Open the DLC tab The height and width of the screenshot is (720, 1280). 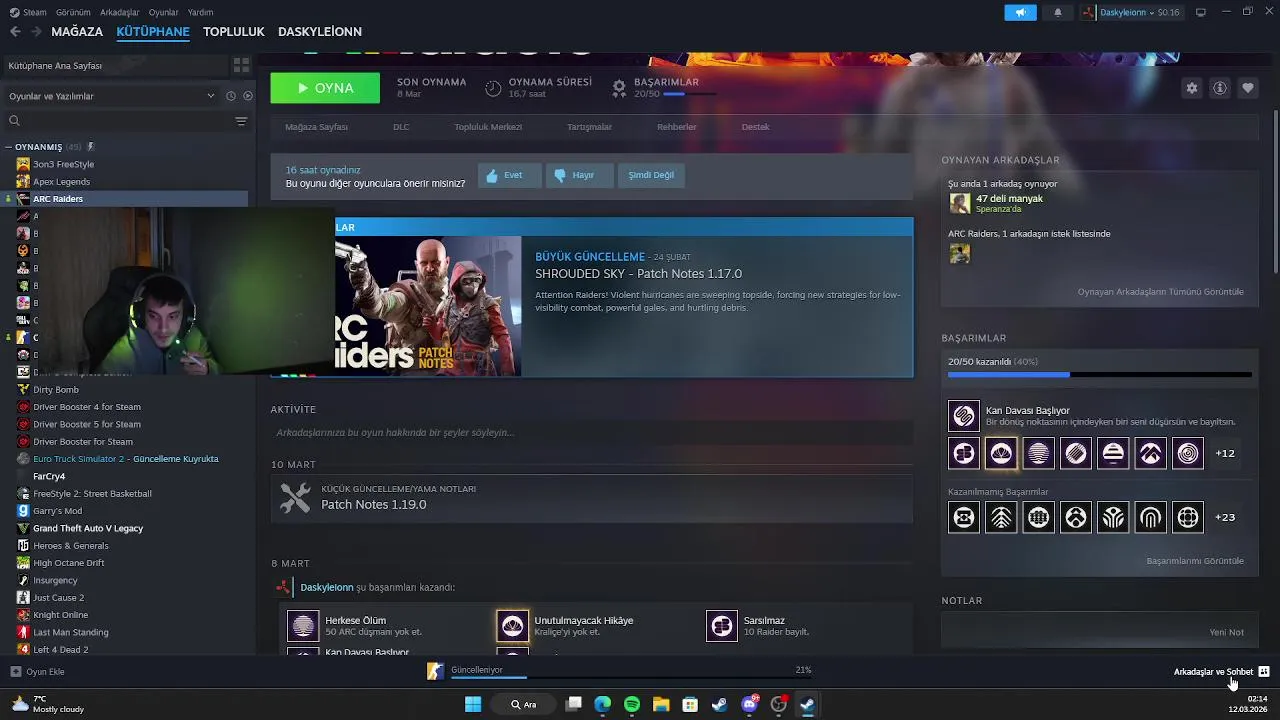401,127
